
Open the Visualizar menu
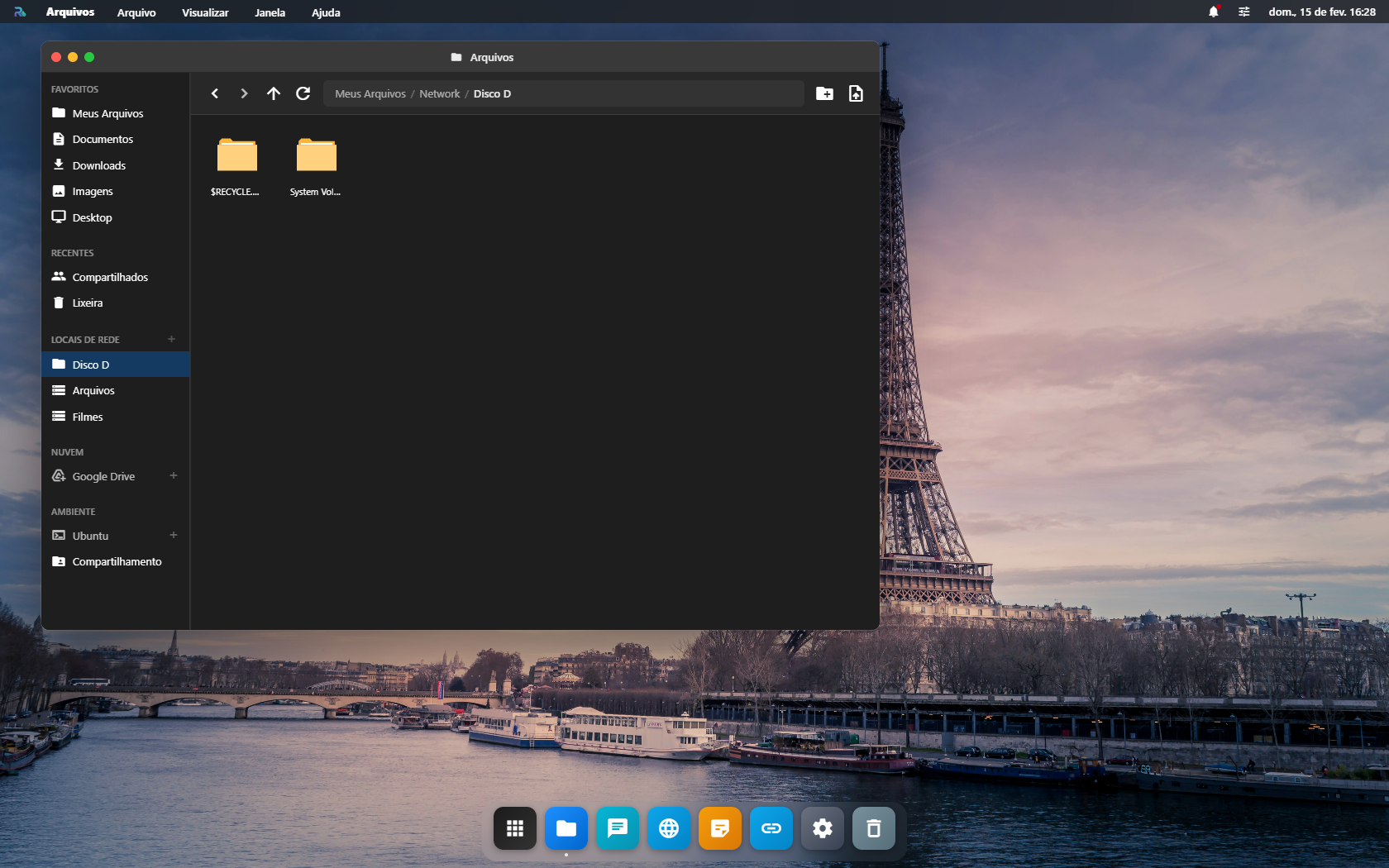tap(205, 12)
